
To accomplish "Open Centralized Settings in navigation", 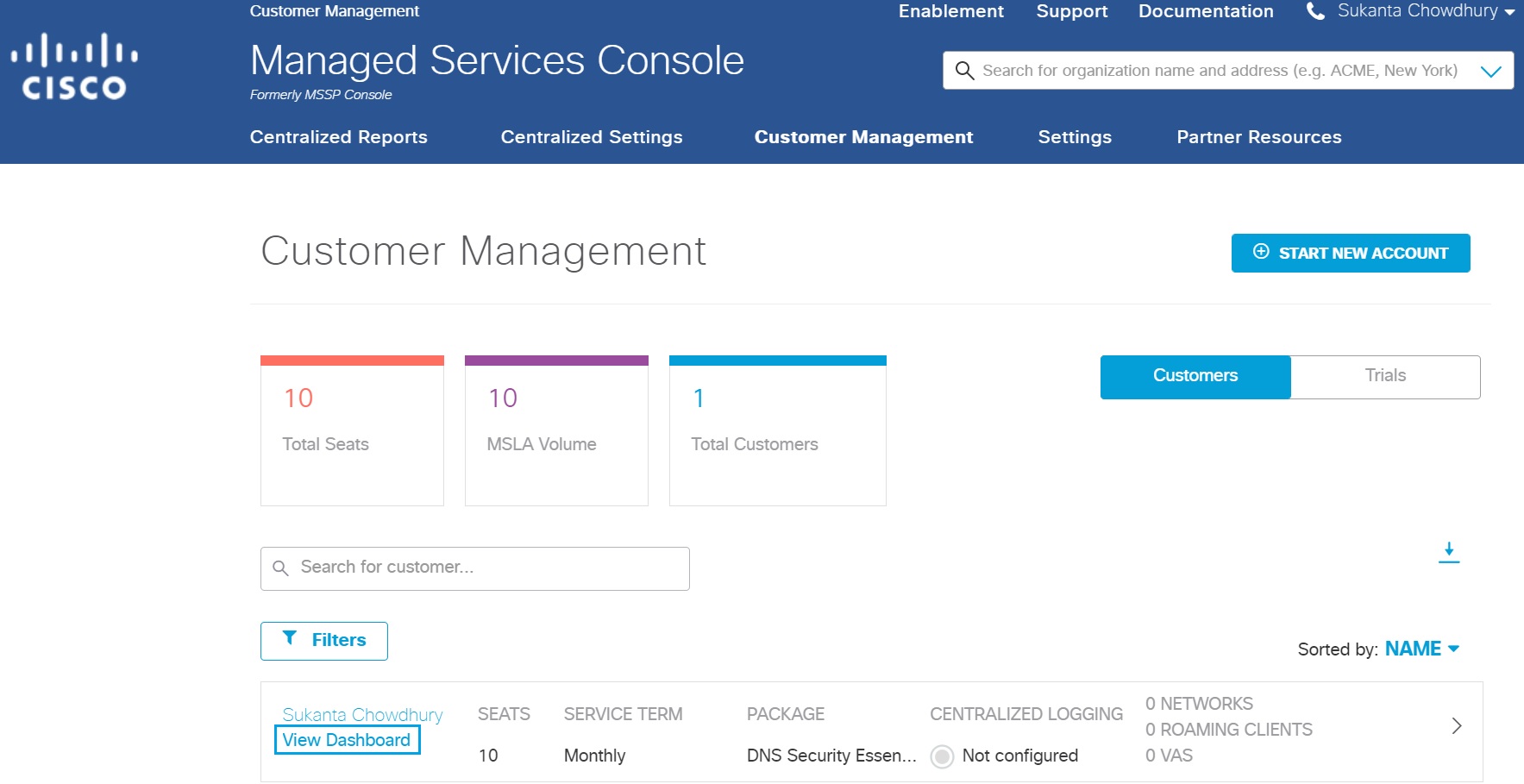I will [591, 137].
